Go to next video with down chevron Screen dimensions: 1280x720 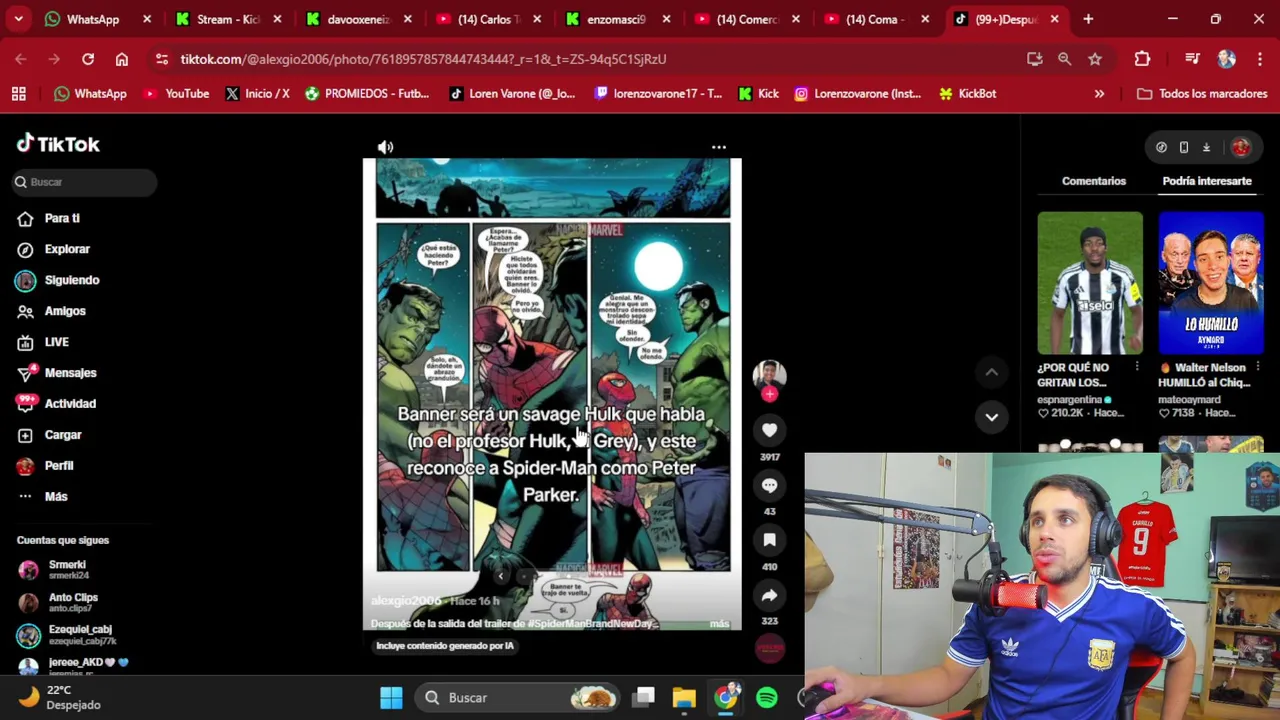pos(991,417)
